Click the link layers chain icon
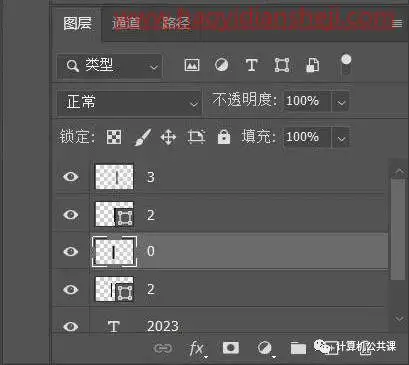This screenshot has width=409, height=365. [x=163, y=348]
